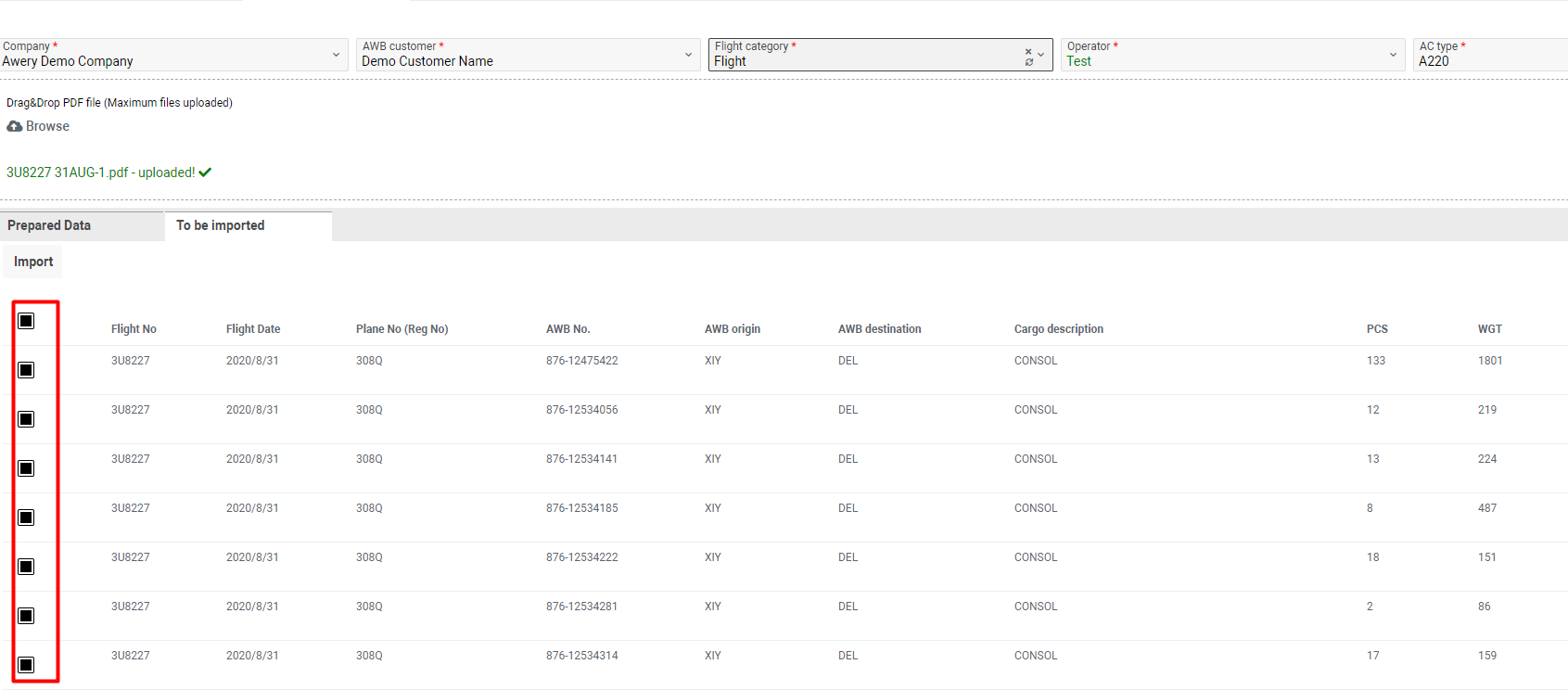Click the green uploaded checkmark icon
This screenshot has height=690, width=1568.
[x=205, y=172]
